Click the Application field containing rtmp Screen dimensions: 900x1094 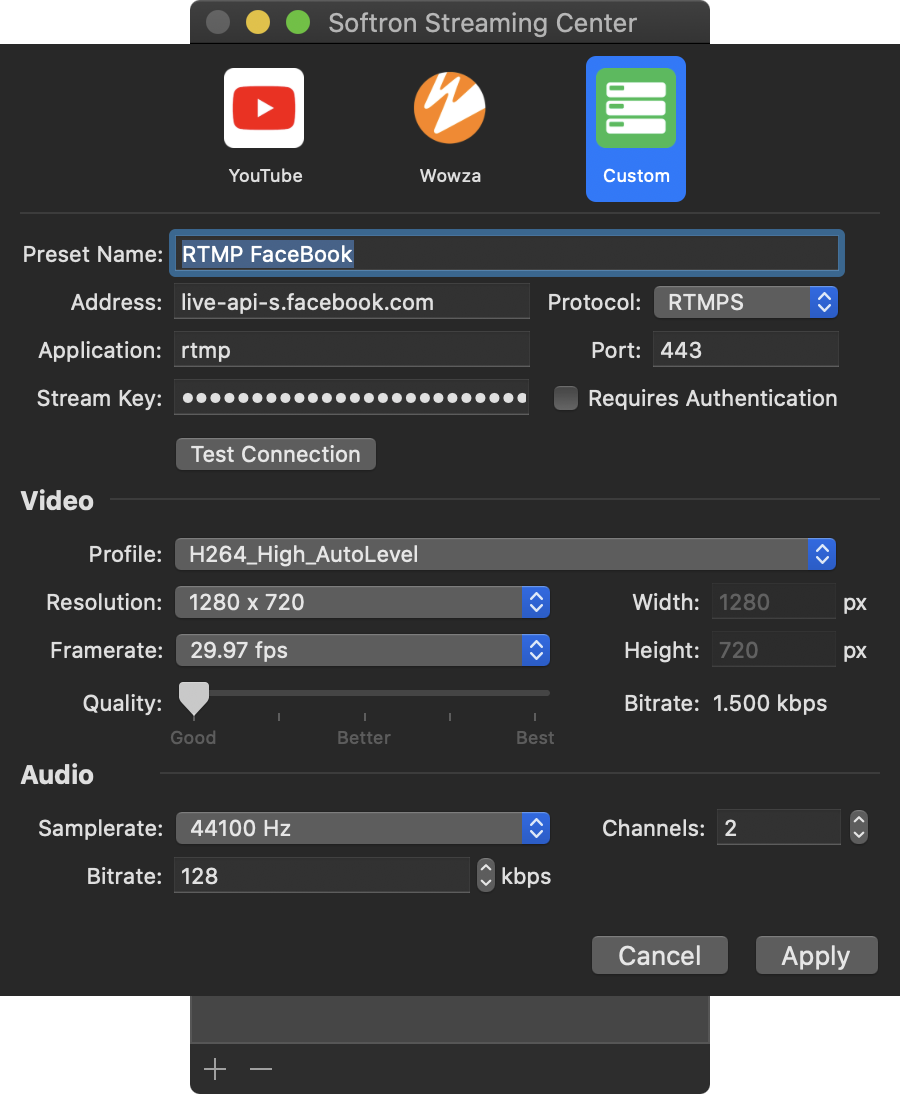[352, 350]
